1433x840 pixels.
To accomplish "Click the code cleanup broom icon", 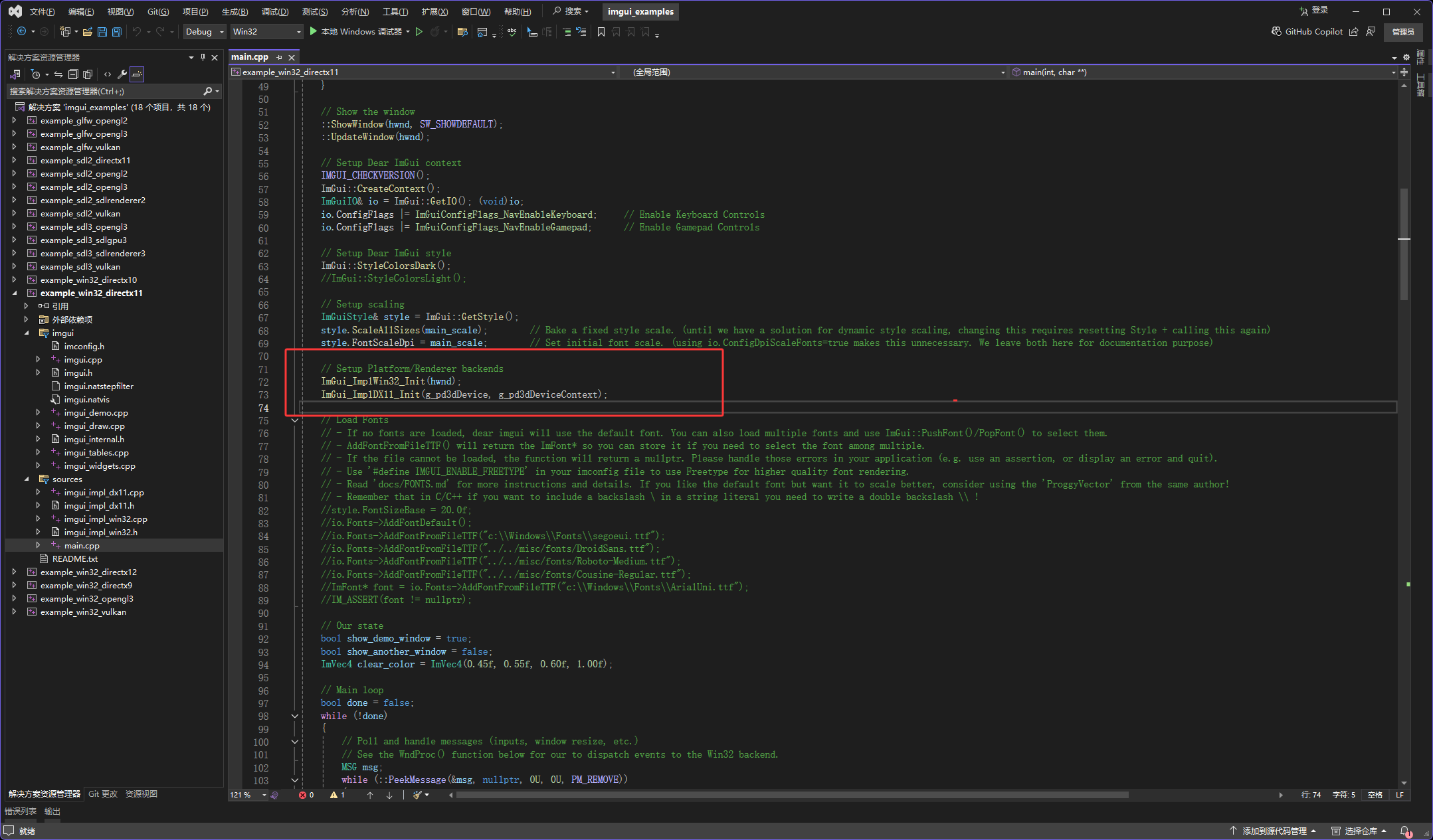I will pyautogui.click(x=417, y=795).
